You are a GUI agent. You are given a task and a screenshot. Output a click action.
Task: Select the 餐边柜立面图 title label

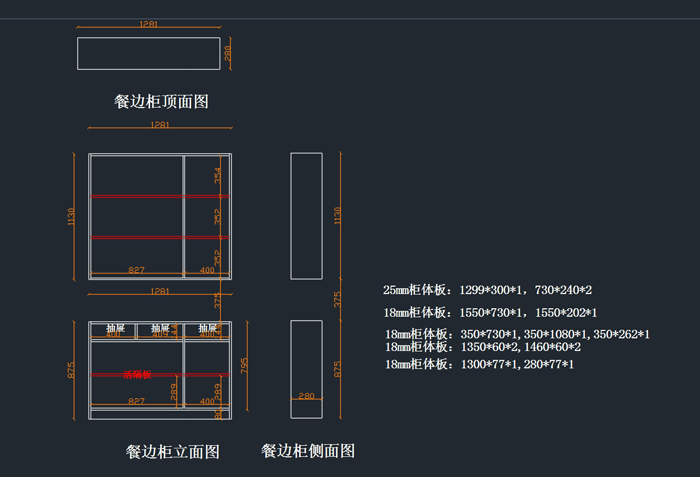tap(172, 452)
